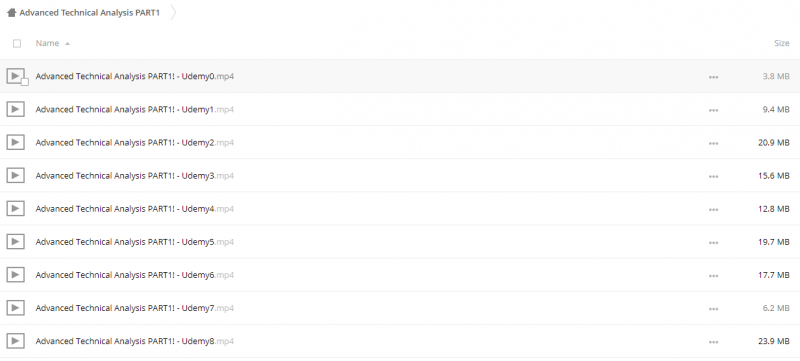The width and height of the screenshot is (800, 361).
Task: Open the Udemy2.mp4 file name link
Action: pyautogui.click(x=135, y=143)
